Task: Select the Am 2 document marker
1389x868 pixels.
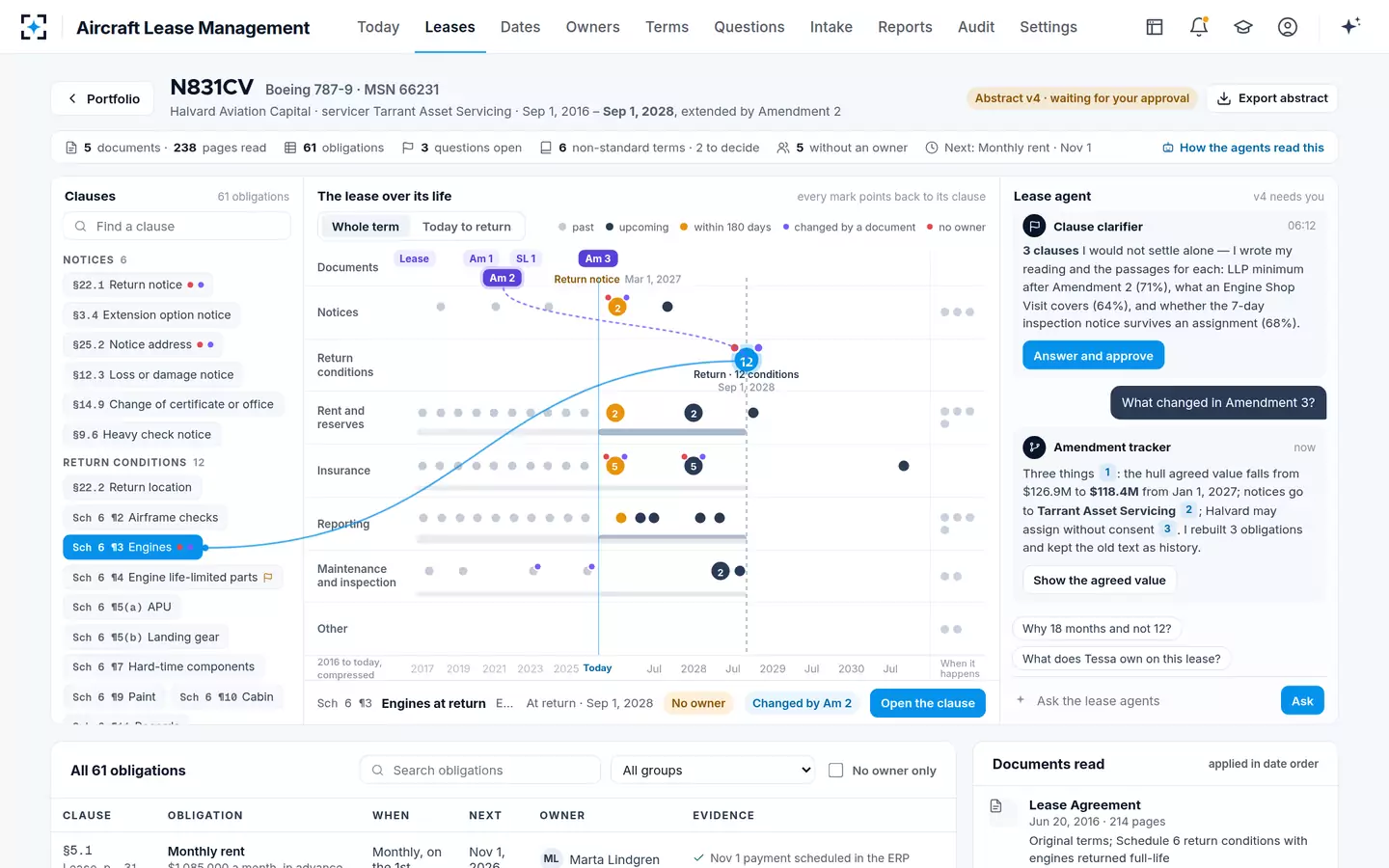Action: 503,278
